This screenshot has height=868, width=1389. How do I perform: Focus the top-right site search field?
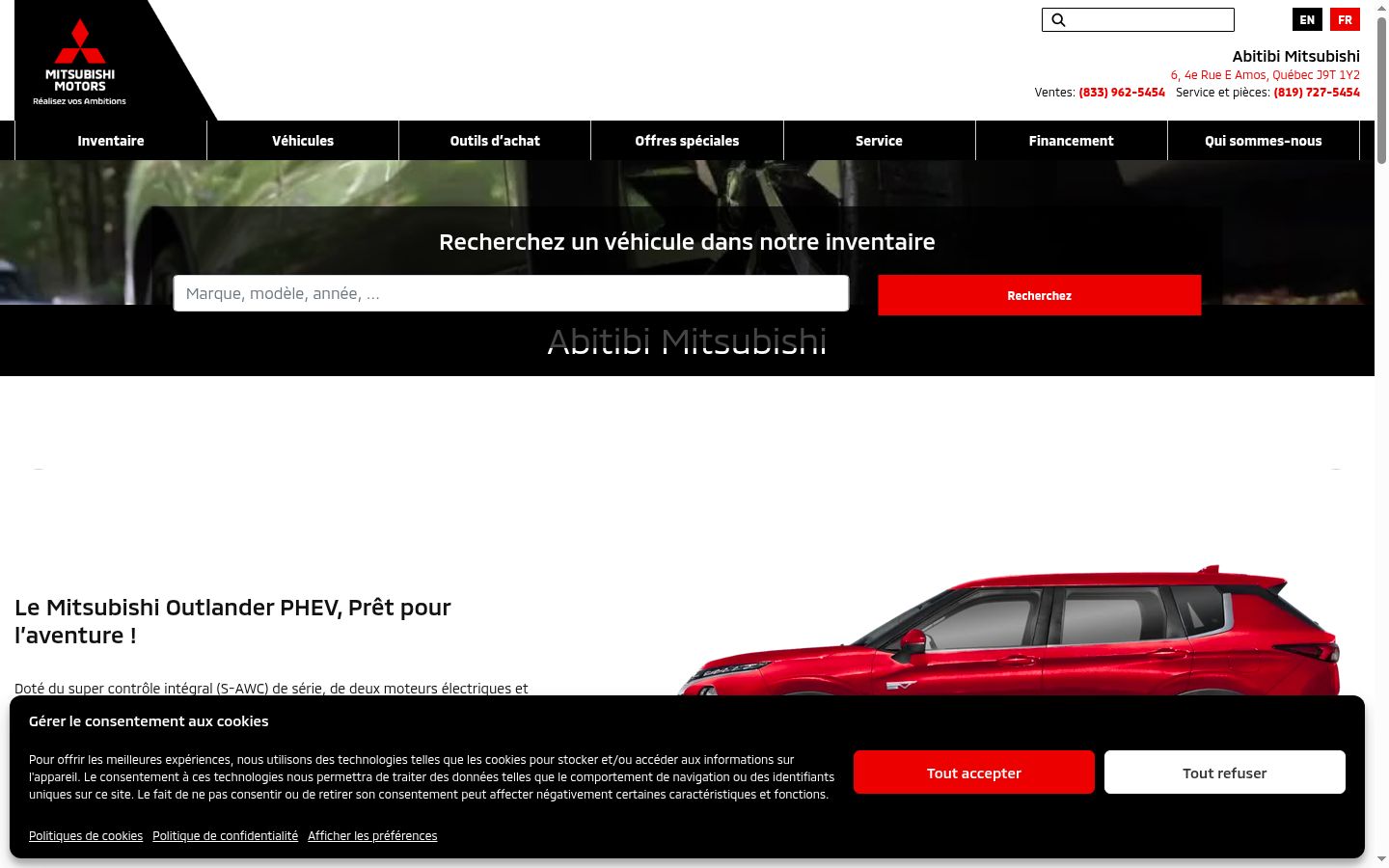point(1138,19)
